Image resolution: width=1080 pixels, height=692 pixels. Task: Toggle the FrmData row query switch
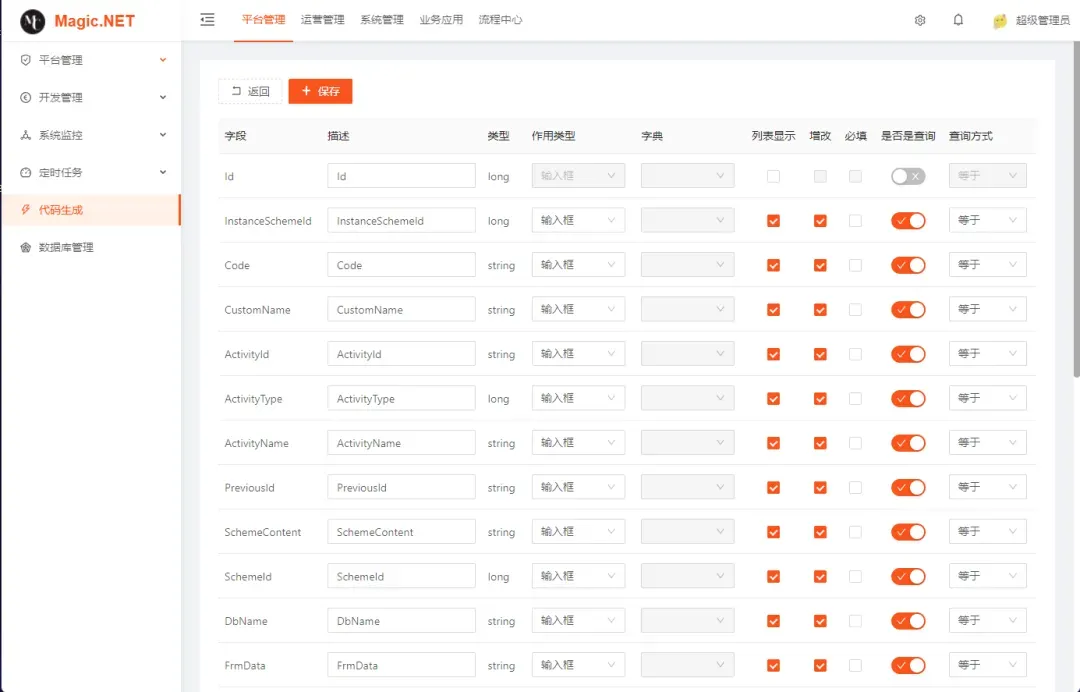click(908, 666)
